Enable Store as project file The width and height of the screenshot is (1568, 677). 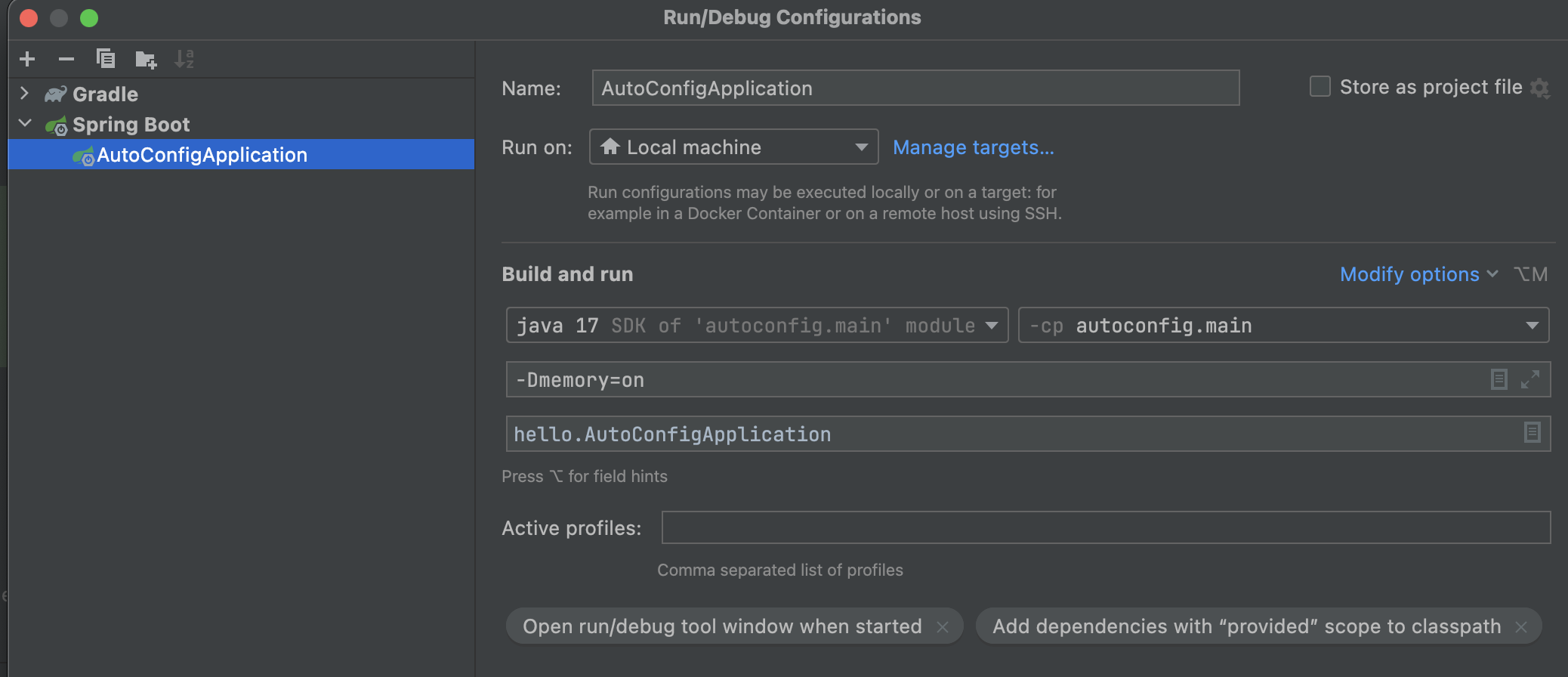tap(1320, 86)
